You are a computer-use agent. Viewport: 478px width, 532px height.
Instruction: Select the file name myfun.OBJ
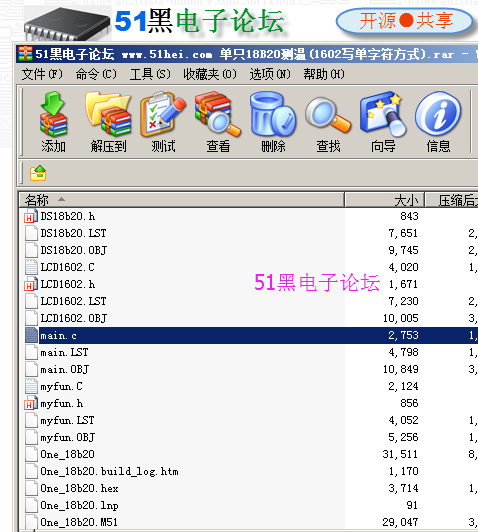tap(68, 437)
